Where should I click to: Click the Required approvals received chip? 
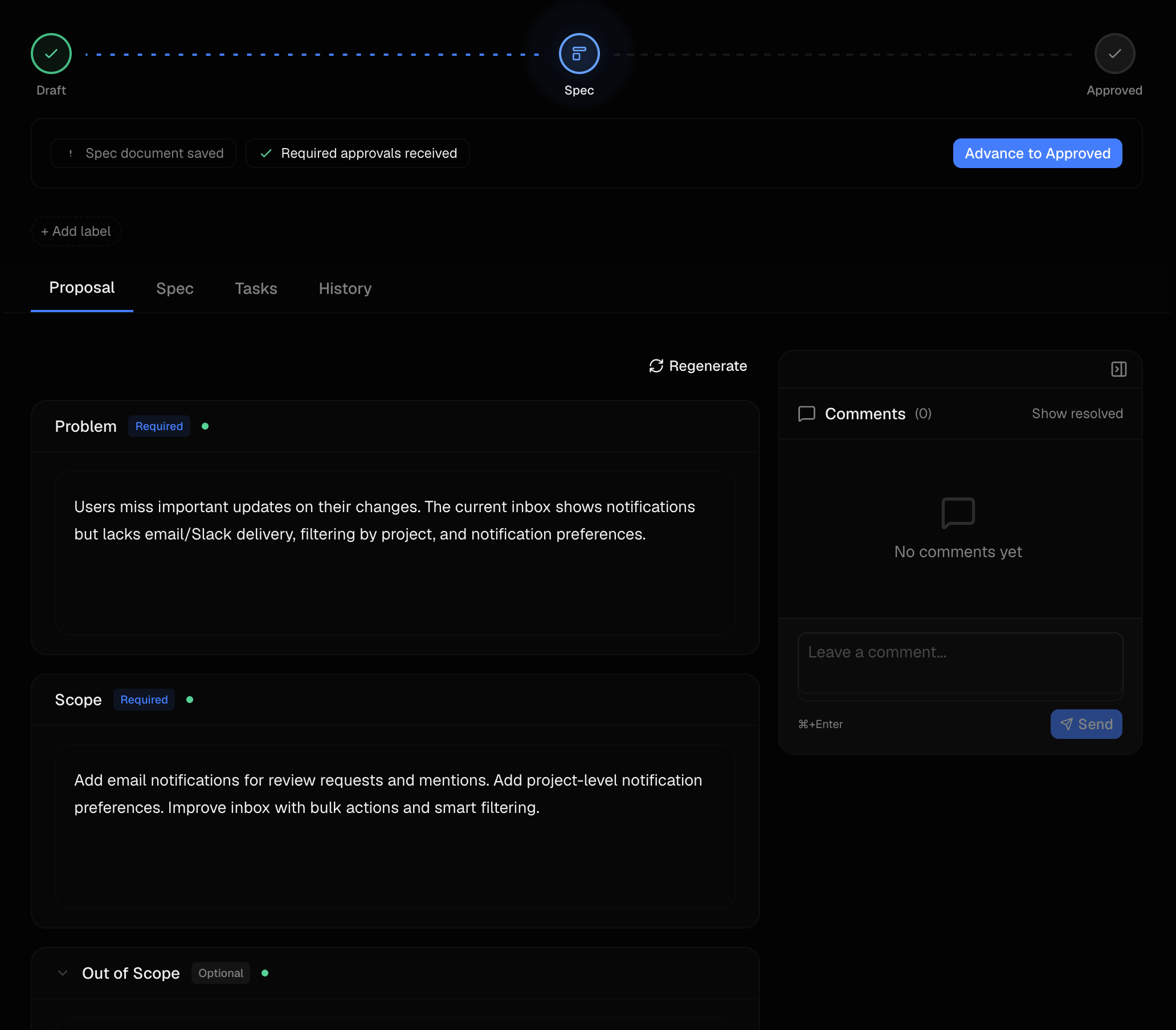click(357, 153)
